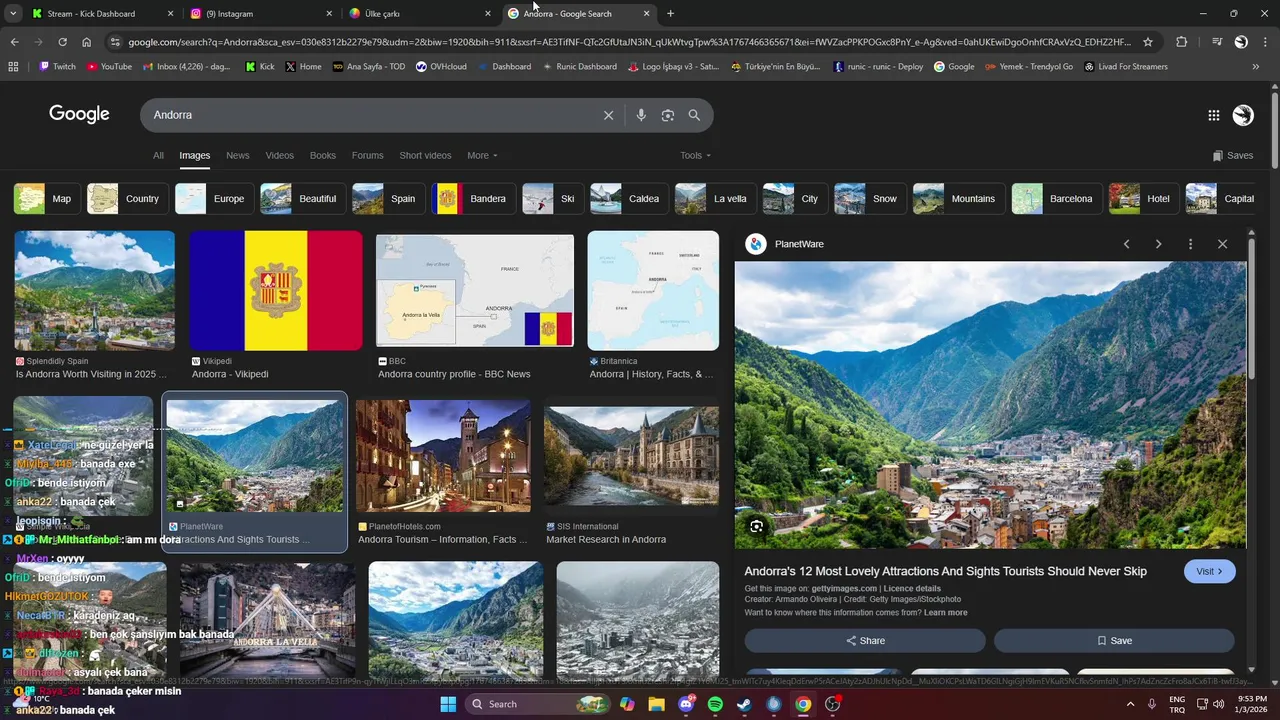The height and width of the screenshot is (720, 1280).
Task: Submit search using magnifier icon
Action: coord(694,115)
